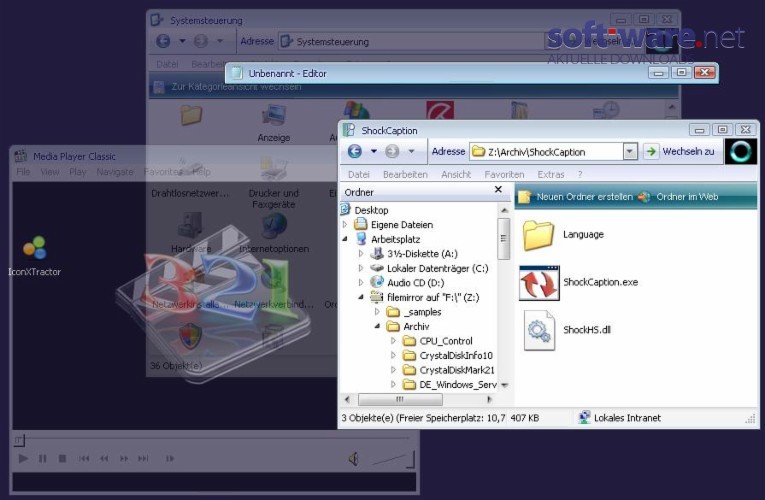Select Language folder icon

pos(538,235)
